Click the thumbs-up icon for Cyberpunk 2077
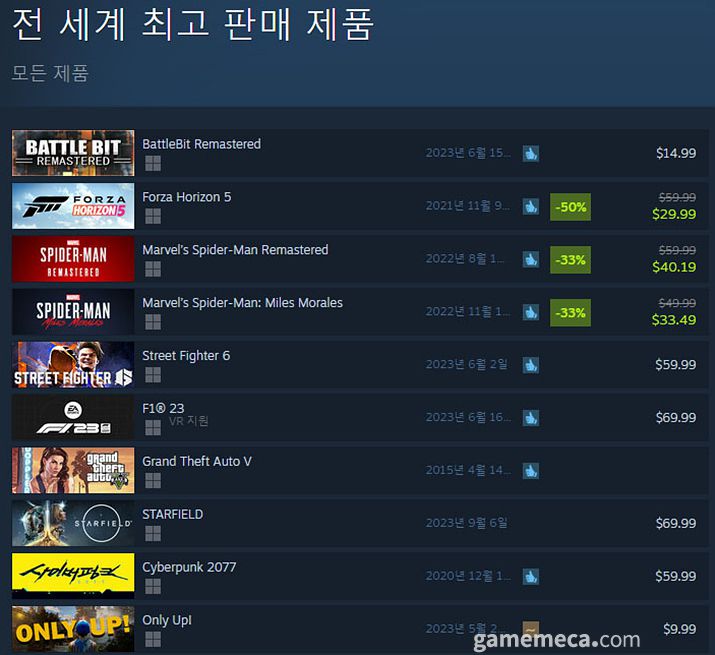715x655 pixels. tap(530, 577)
